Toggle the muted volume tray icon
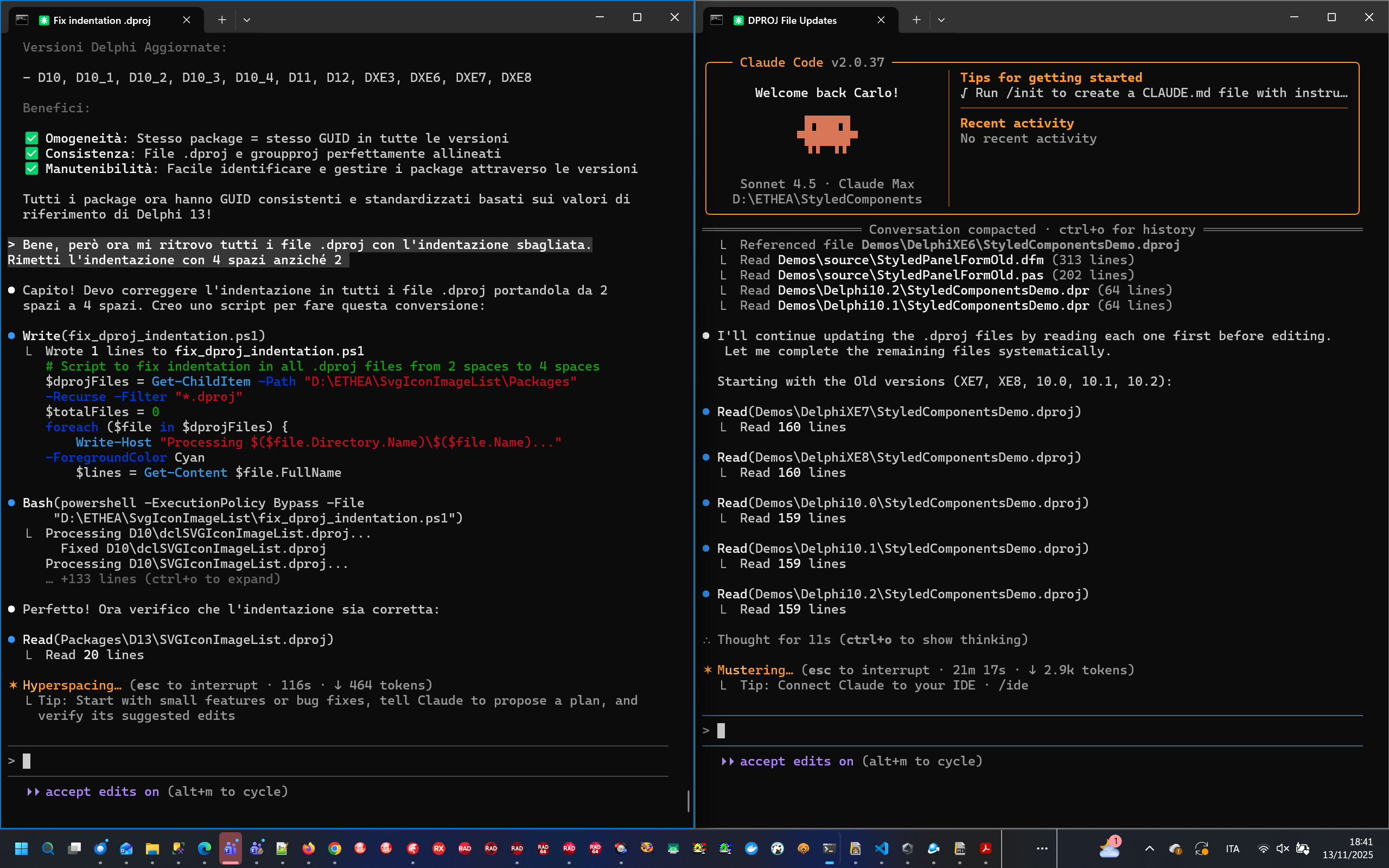Image resolution: width=1389 pixels, height=868 pixels. tap(1282, 848)
